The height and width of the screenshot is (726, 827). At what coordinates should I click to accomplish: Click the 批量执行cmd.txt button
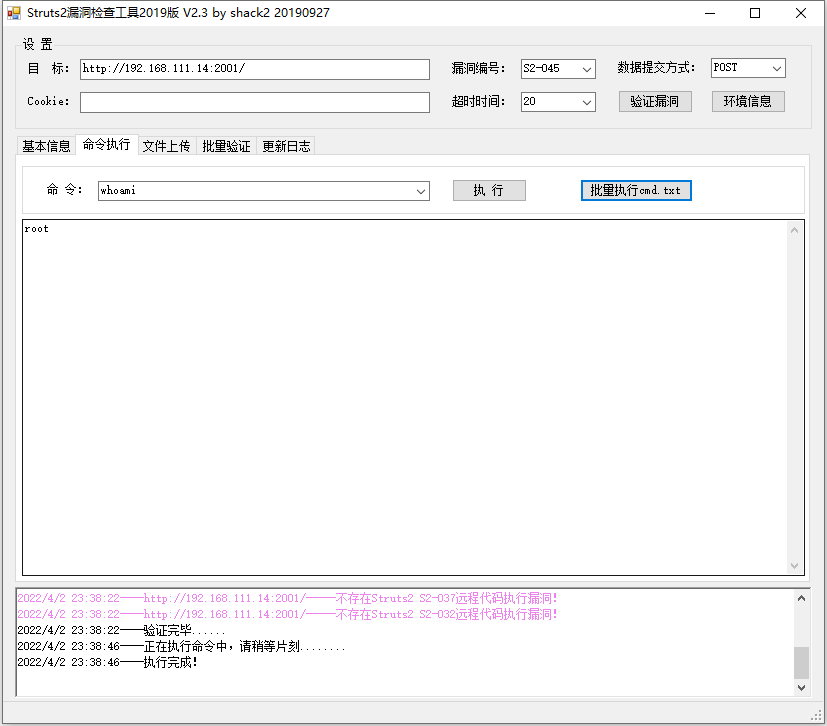coord(636,190)
